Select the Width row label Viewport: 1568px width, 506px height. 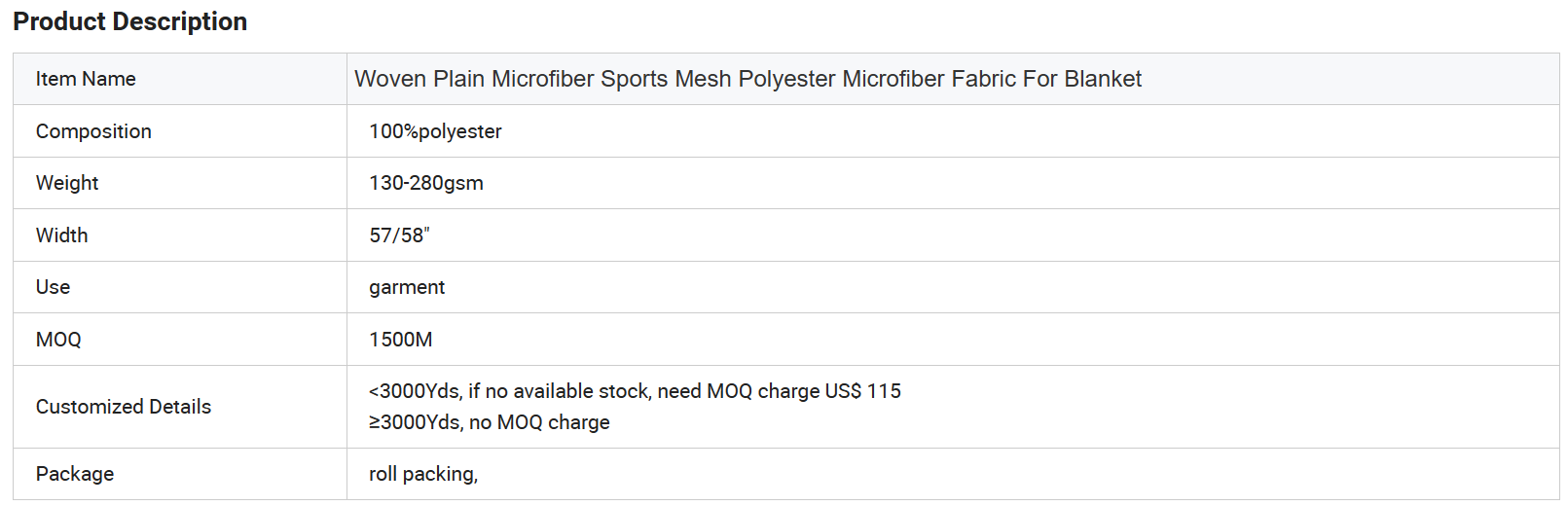tap(61, 235)
